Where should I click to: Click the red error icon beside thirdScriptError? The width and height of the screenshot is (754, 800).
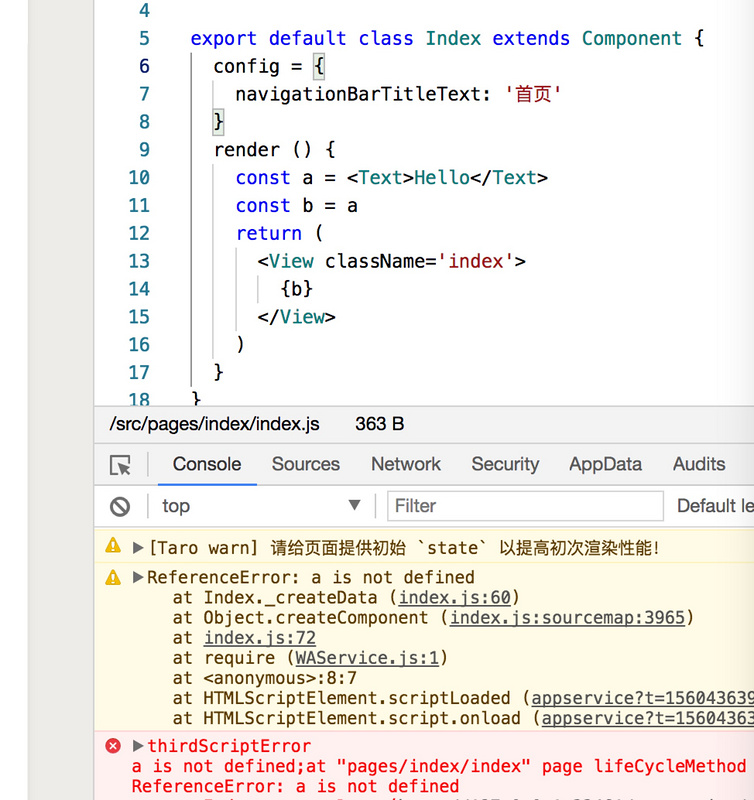113,746
